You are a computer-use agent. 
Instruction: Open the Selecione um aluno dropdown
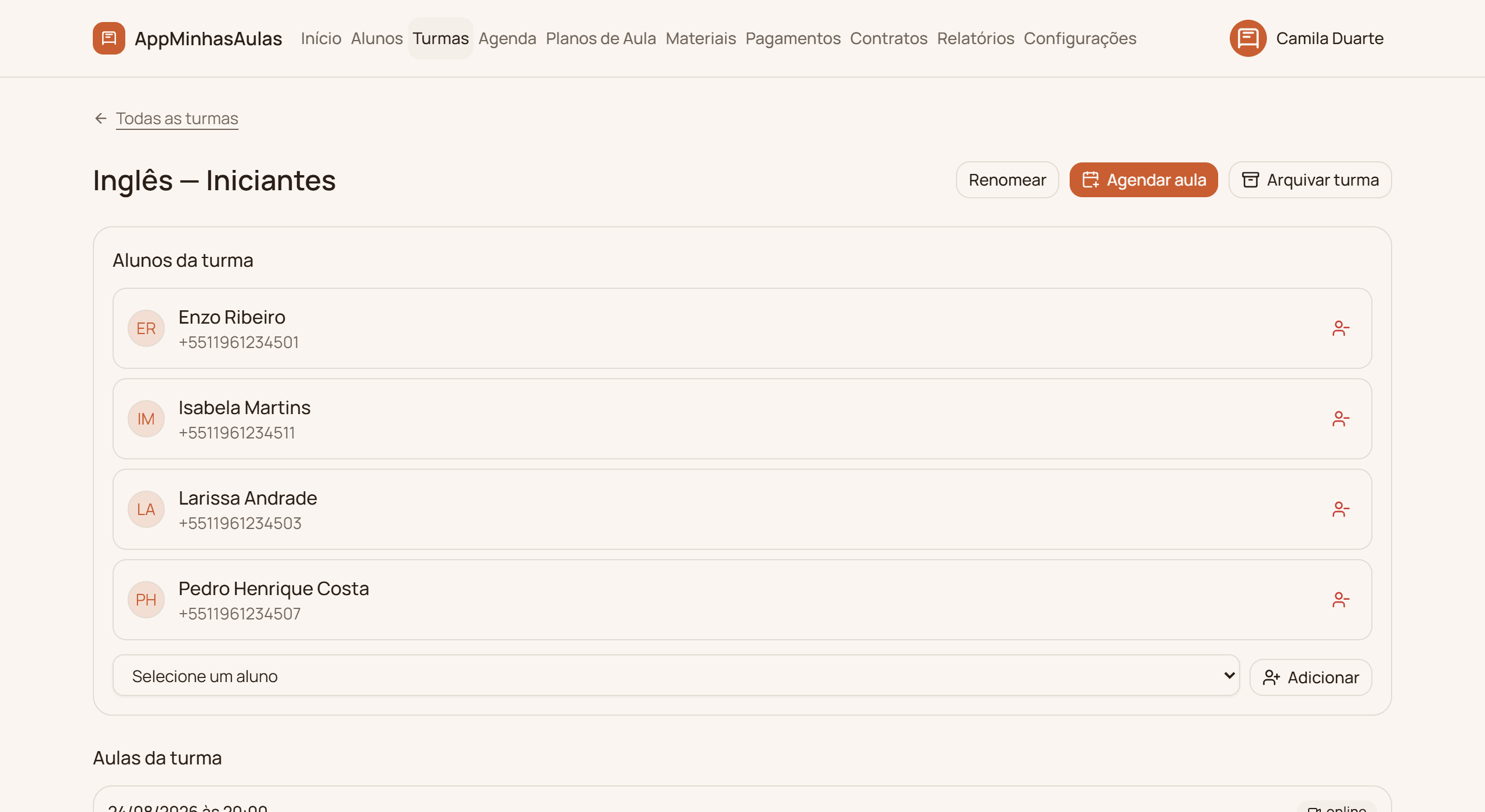[x=676, y=676]
